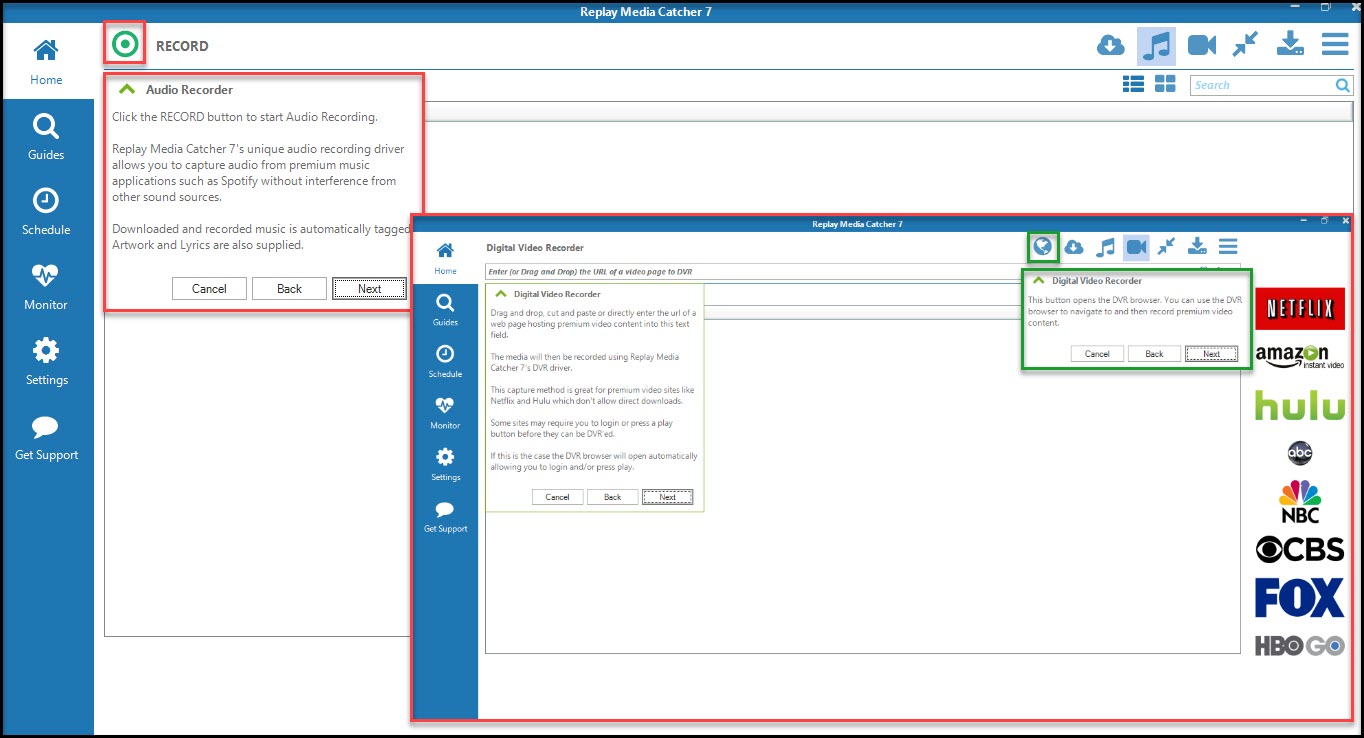Screen dimensions: 1364x738
Task: Open Home in the main window sidebar
Action: click(46, 61)
